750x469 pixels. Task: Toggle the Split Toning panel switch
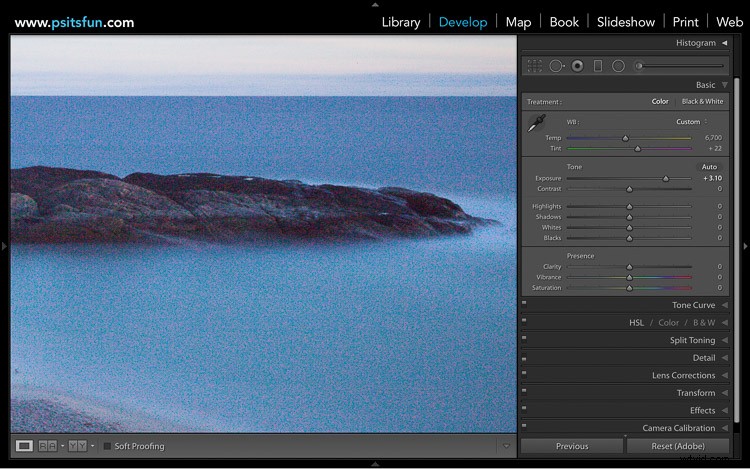pos(524,338)
